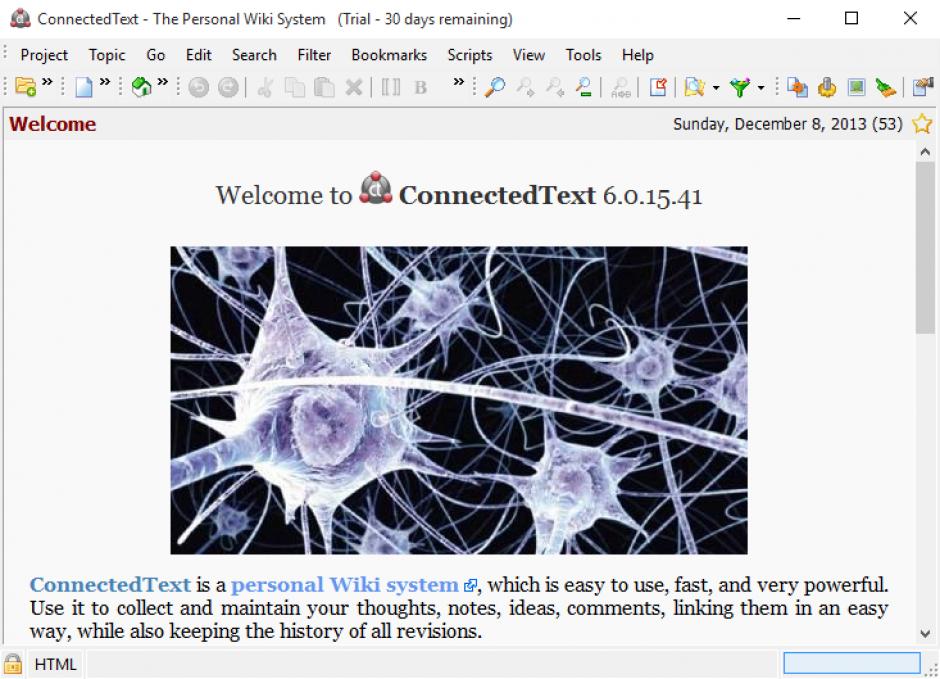
Task: Open the Tools menu
Action: tap(583, 55)
